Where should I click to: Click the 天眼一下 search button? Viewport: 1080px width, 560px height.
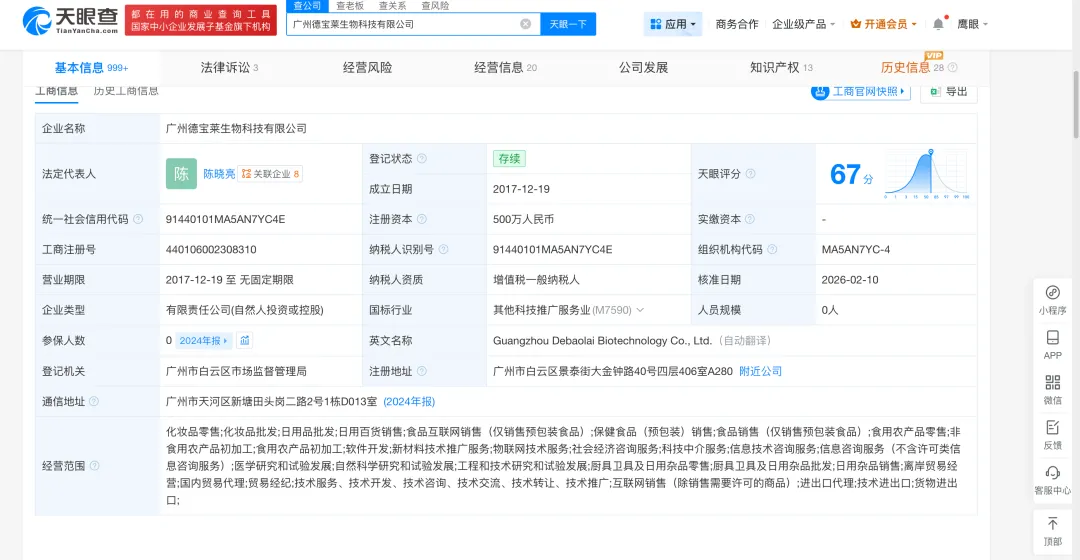coord(568,24)
